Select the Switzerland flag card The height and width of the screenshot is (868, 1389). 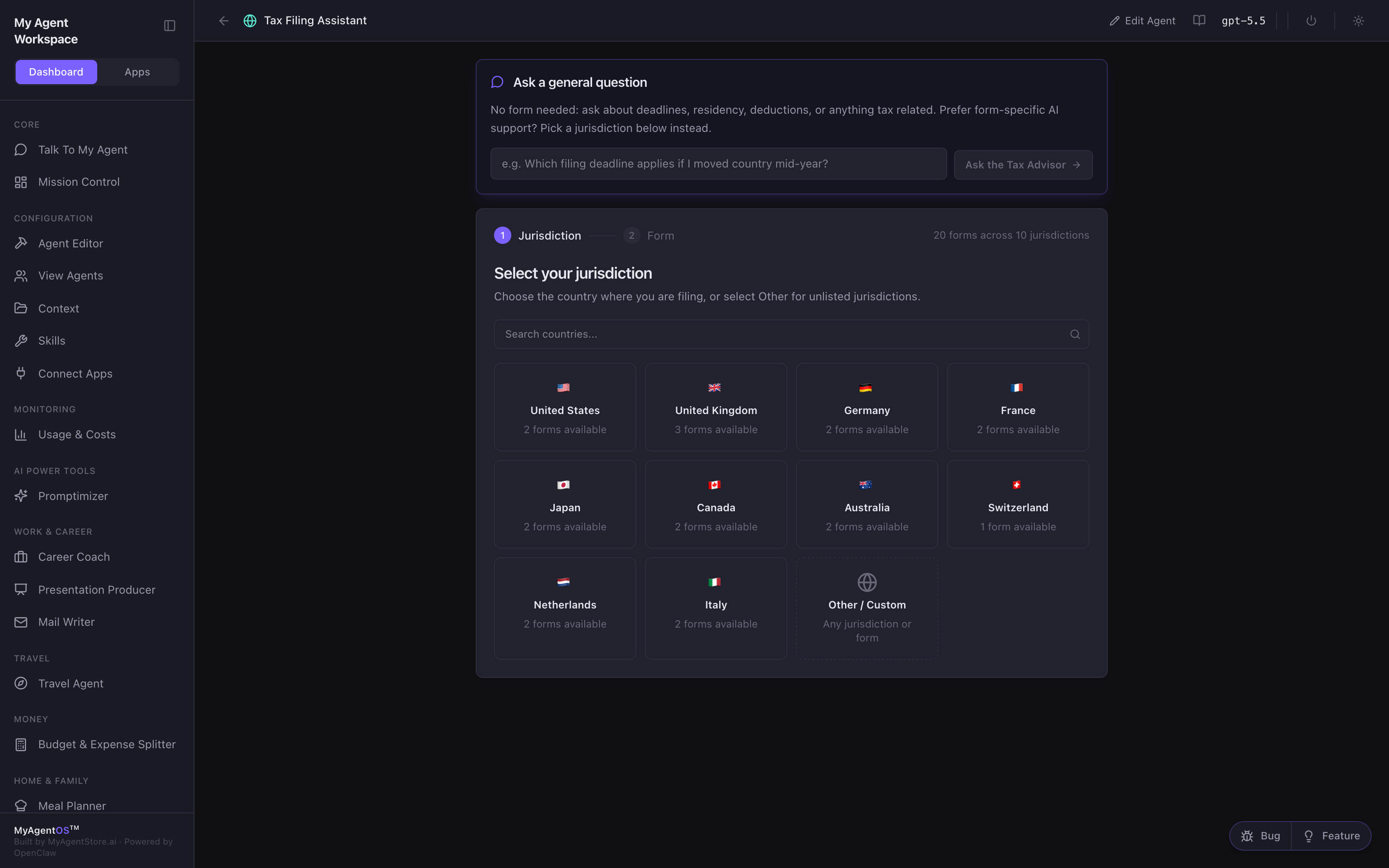pyautogui.click(x=1017, y=504)
